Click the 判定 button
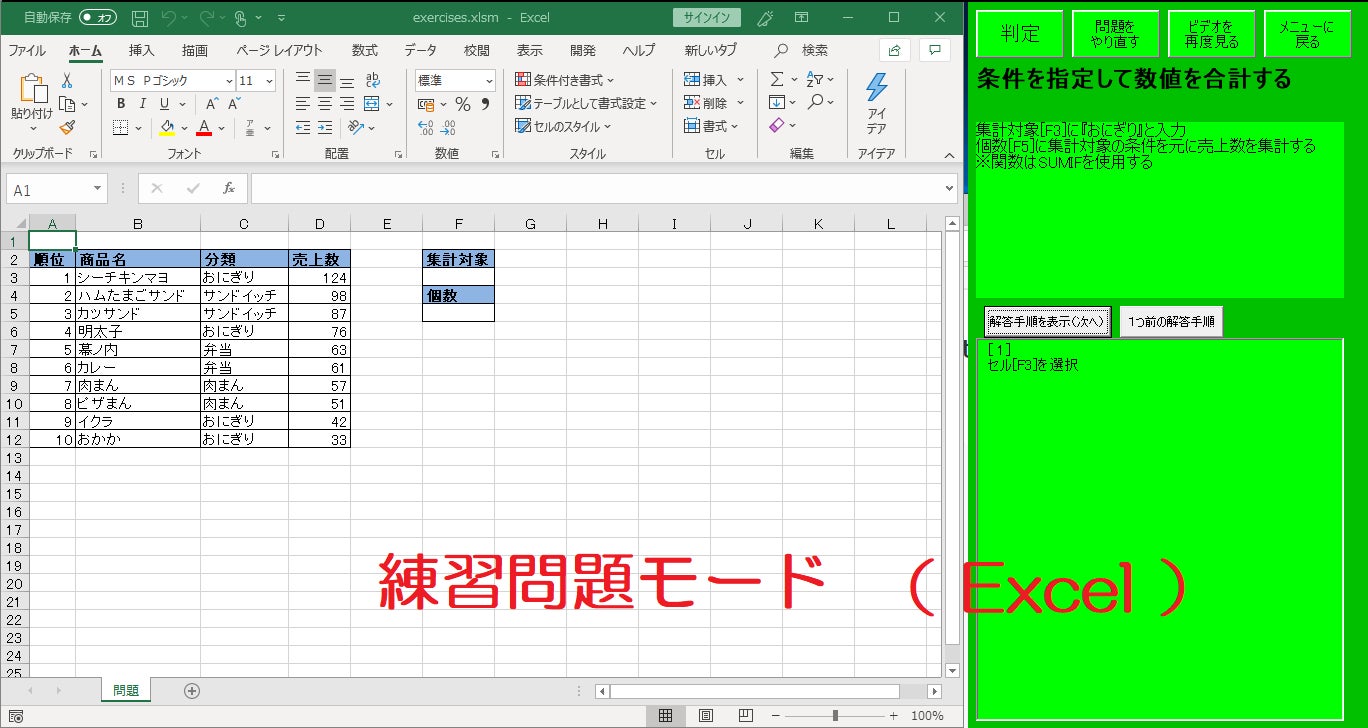Screen dimensions: 1368x728 pos(1019,33)
